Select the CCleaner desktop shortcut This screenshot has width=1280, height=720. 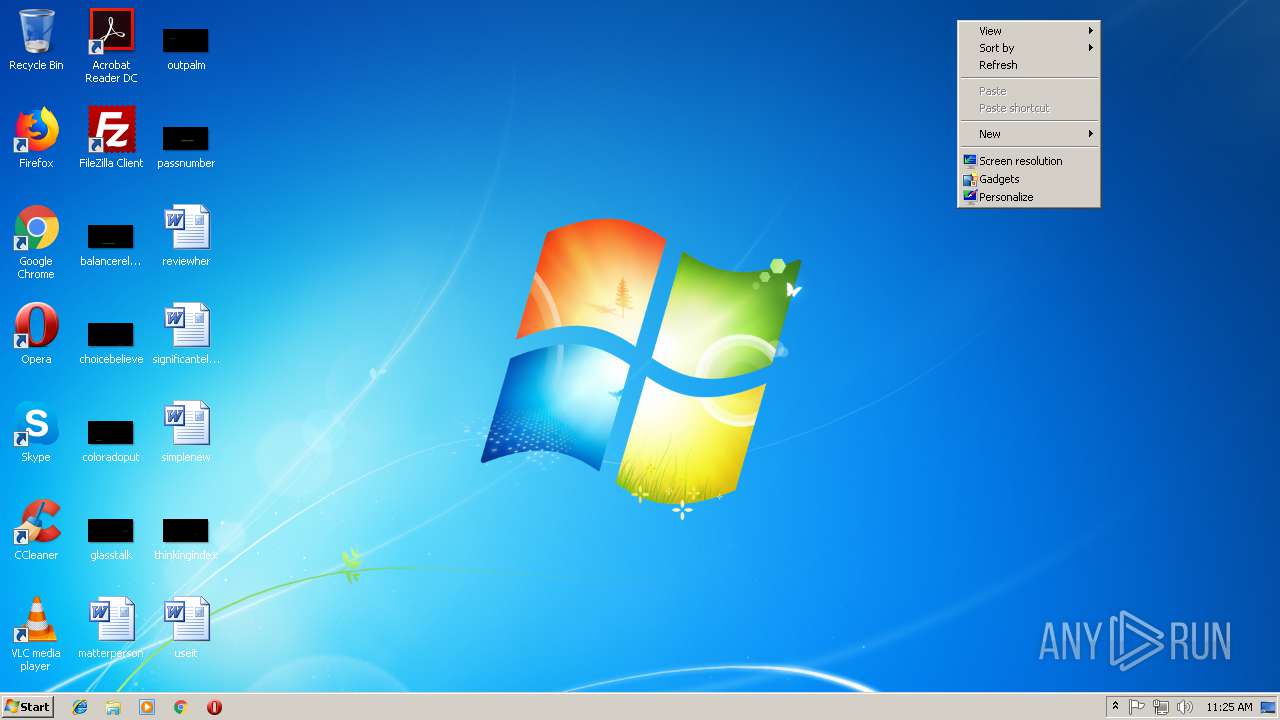click(36, 530)
